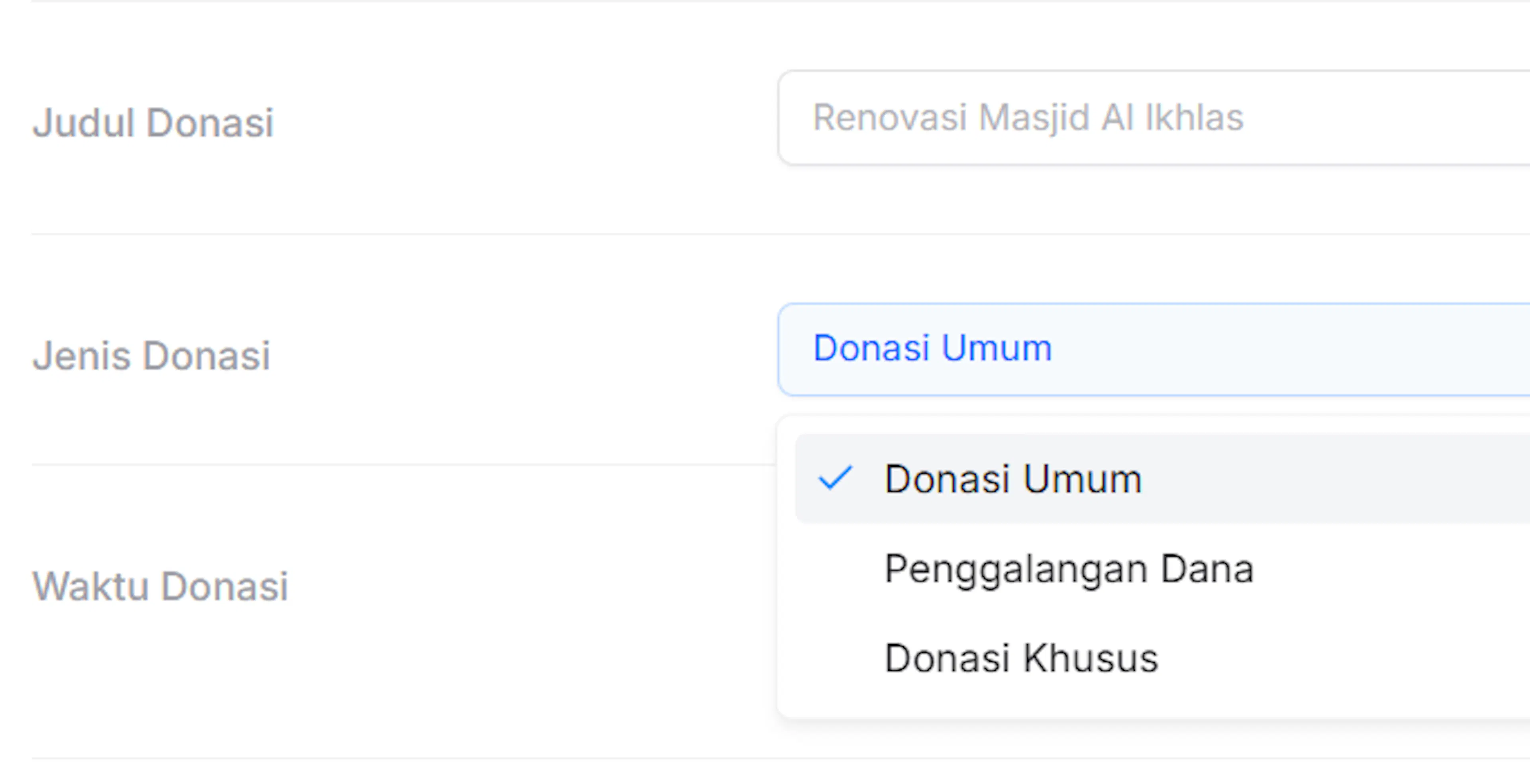Click the word Khusus in the third option
This screenshot has width=1530, height=784.
[1091, 658]
